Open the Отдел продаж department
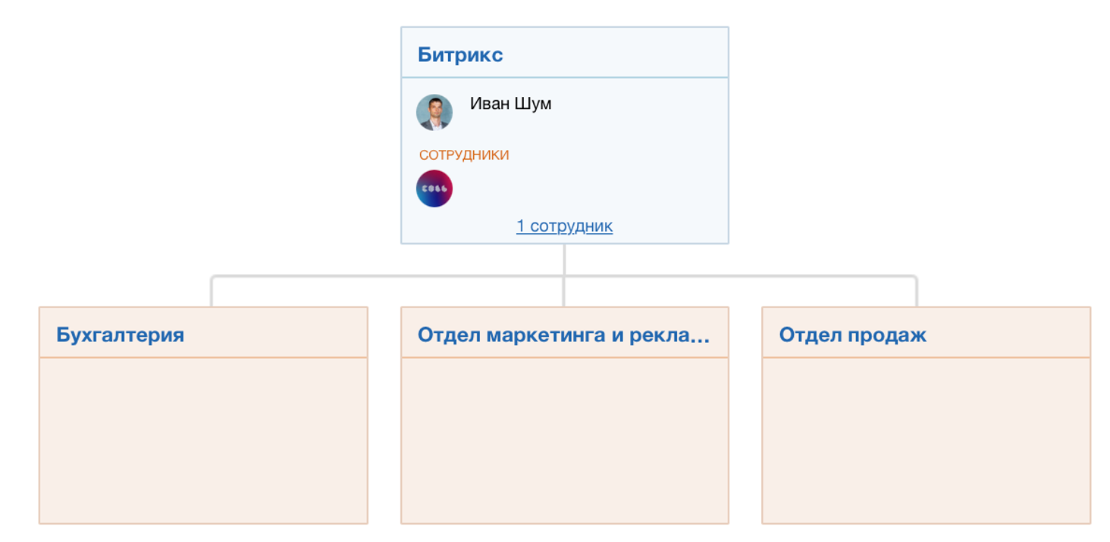The width and height of the screenshot is (1110, 542). coord(852,335)
